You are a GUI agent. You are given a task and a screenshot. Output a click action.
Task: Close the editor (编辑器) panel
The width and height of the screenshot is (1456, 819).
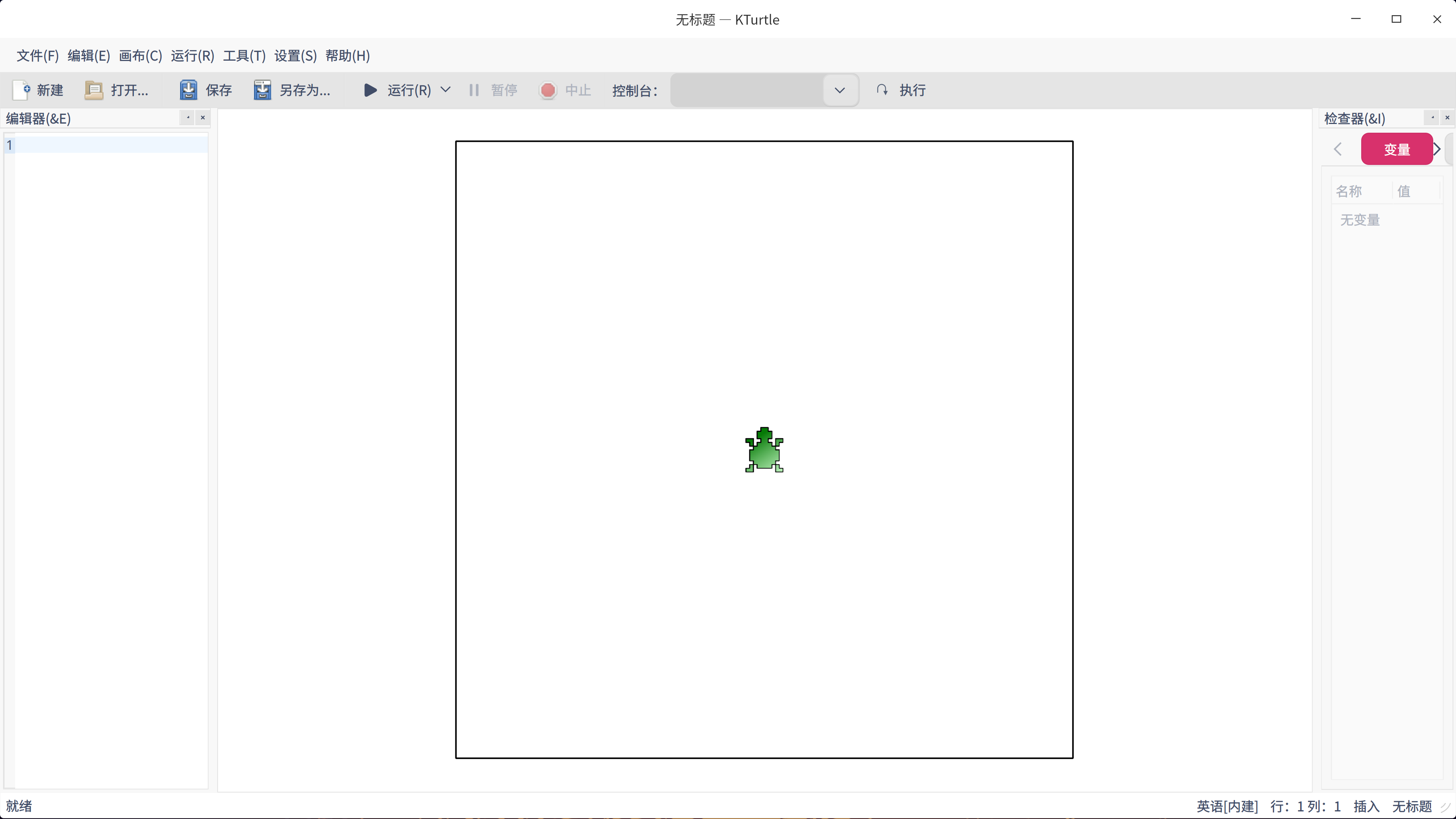(202, 118)
